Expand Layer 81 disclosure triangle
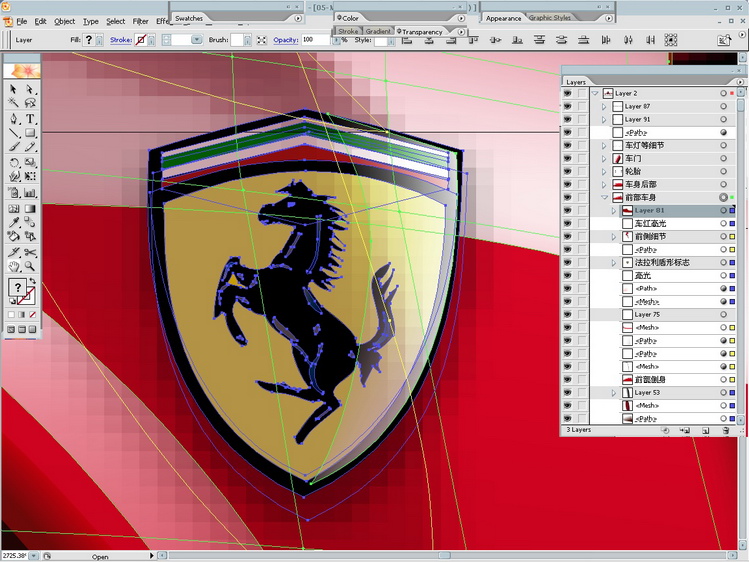 614,211
